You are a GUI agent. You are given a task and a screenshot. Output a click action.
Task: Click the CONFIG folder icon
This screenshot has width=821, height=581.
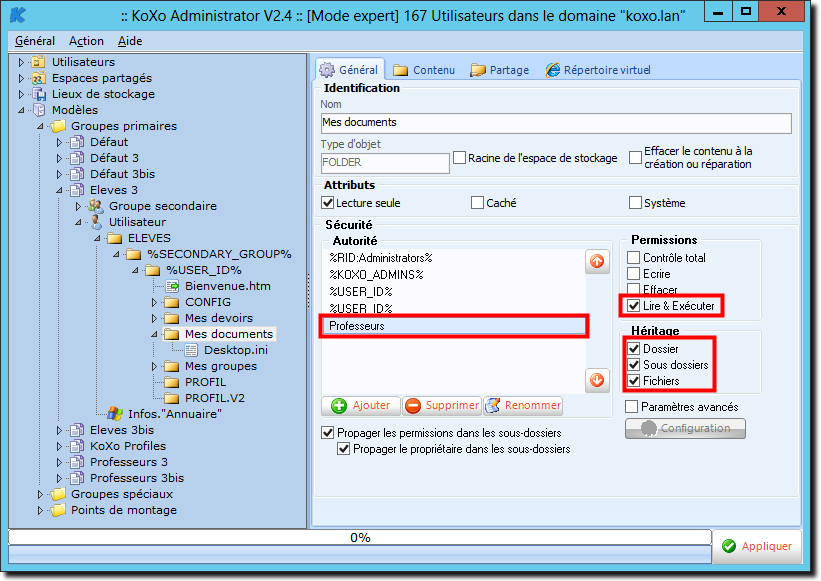click(x=171, y=302)
